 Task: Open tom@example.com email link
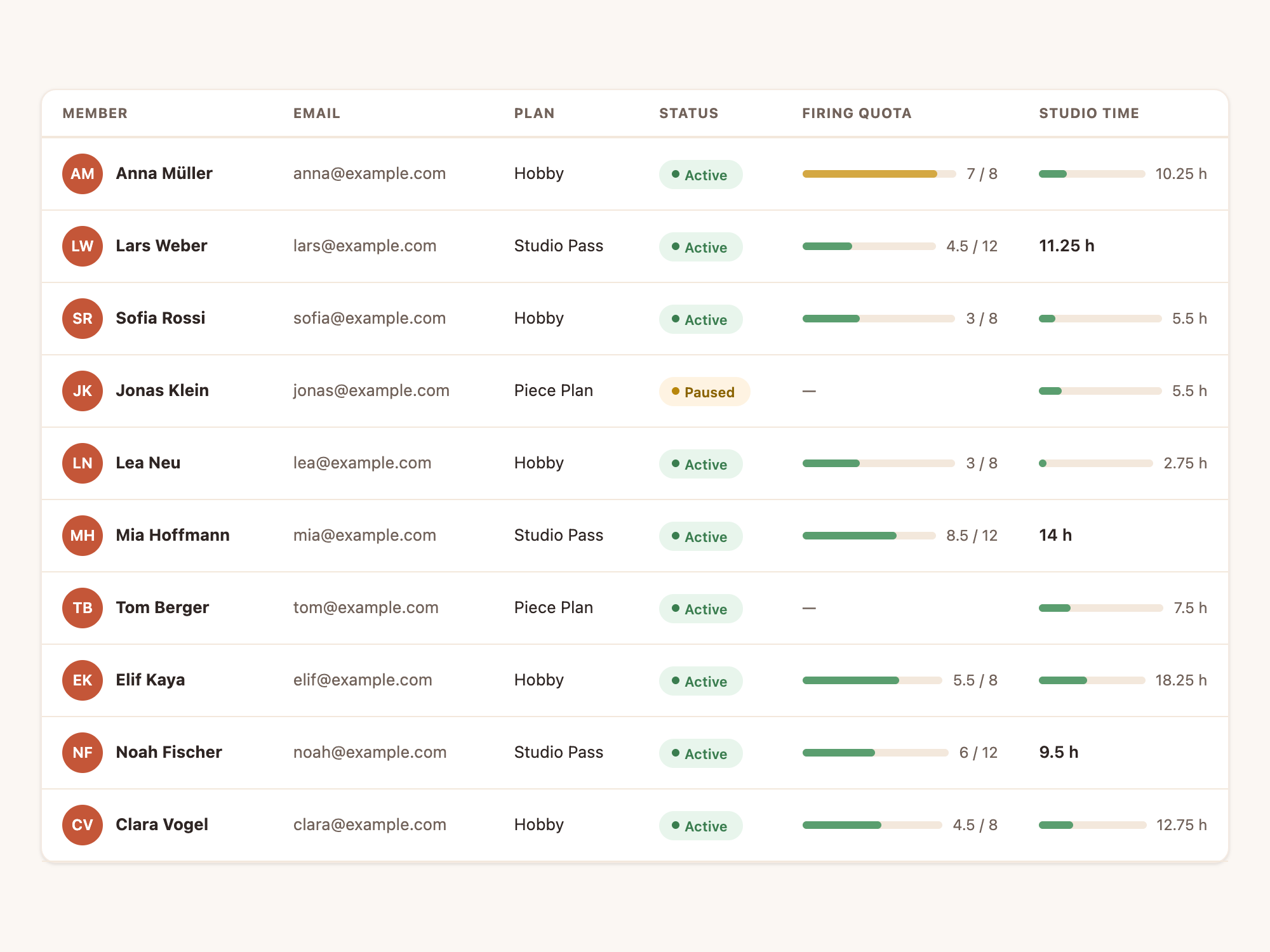(x=366, y=608)
